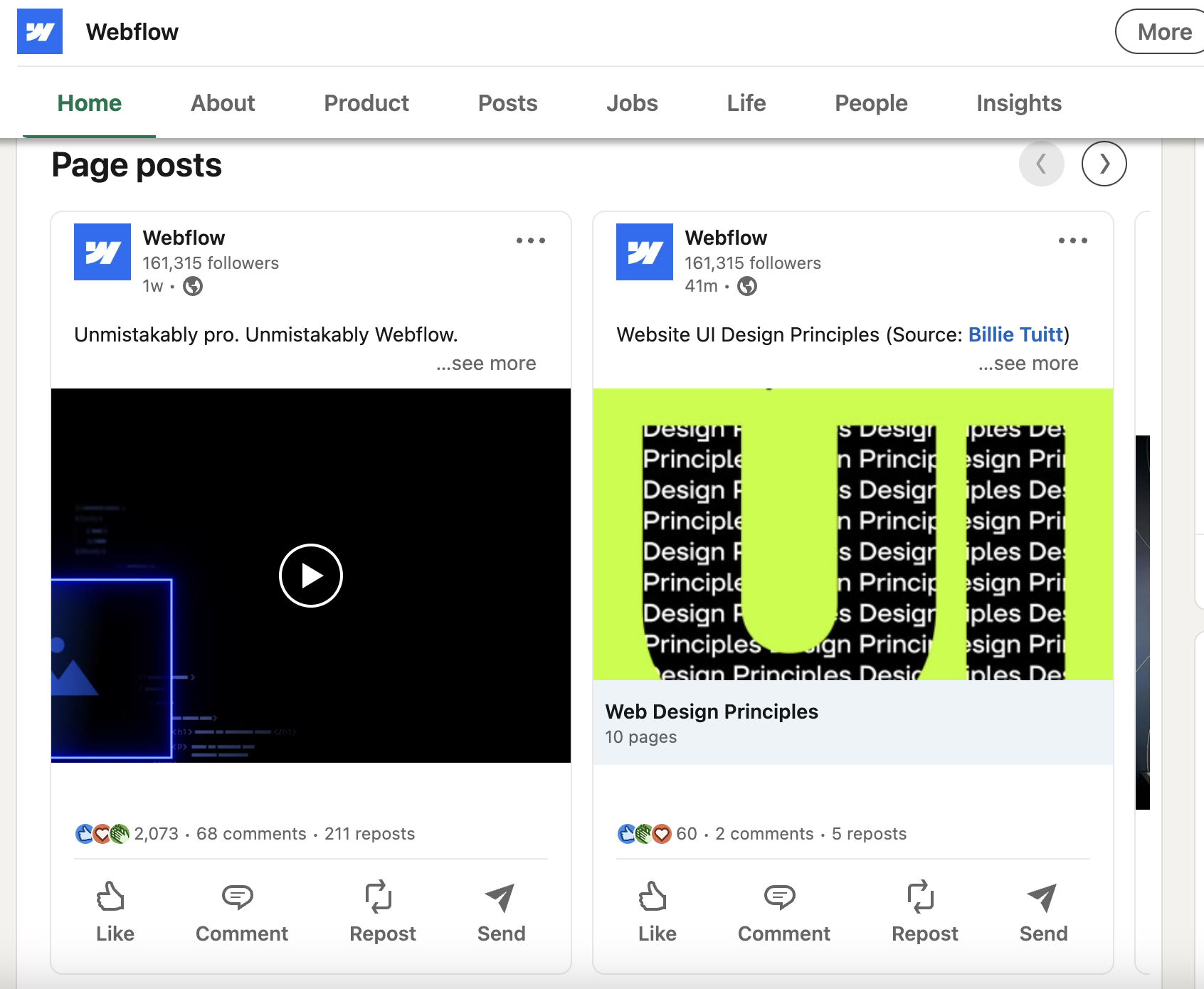Image resolution: width=1204 pixels, height=989 pixels.
Task: Open the Web Design Principles document image
Action: click(x=853, y=534)
